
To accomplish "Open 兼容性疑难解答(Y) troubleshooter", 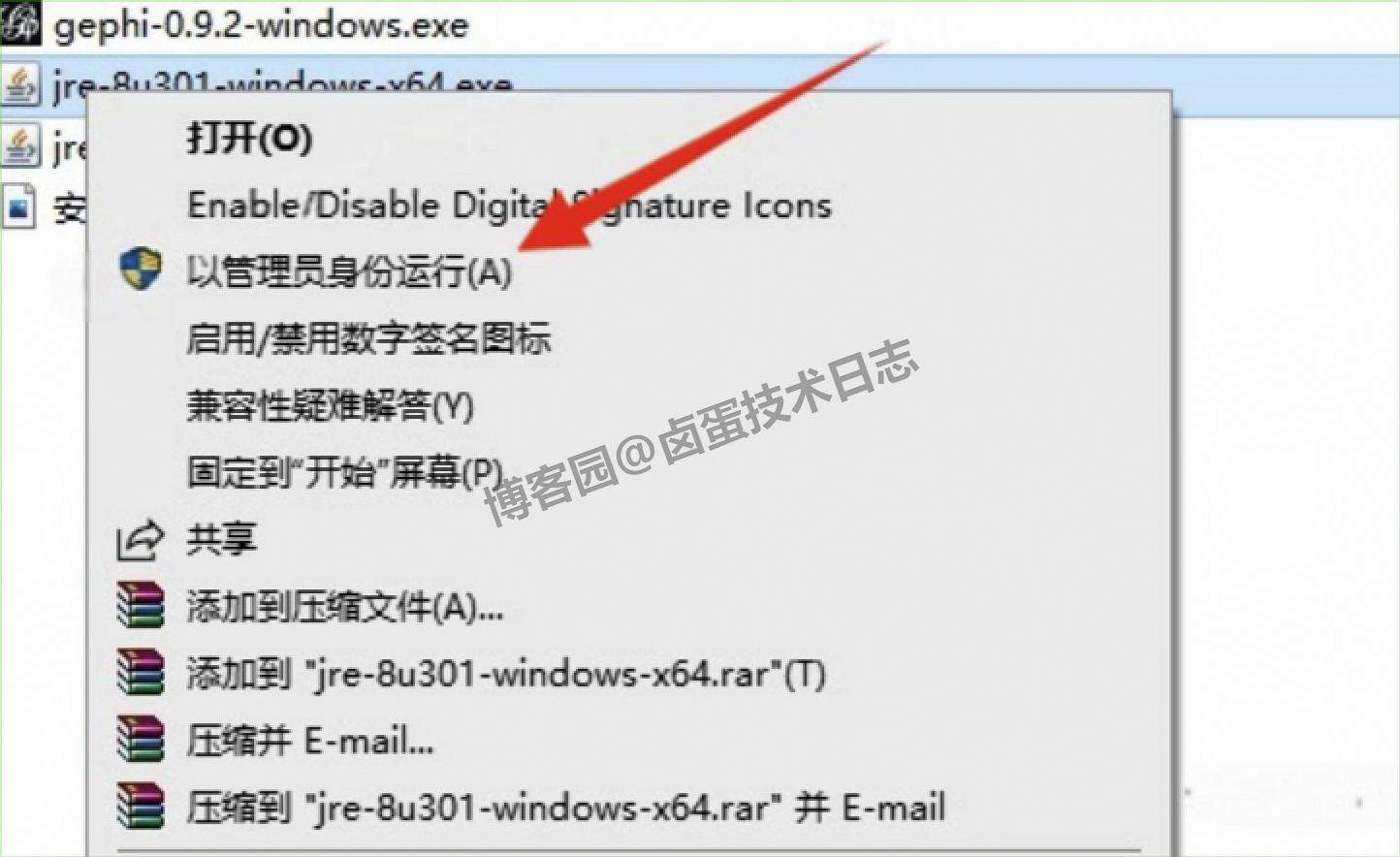I will pyautogui.click(x=330, y=405).
